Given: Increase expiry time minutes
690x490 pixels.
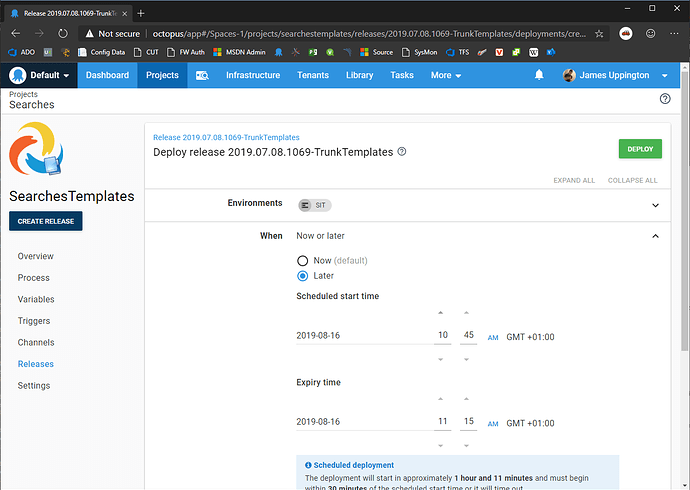Looking at the screenshot, I should click(x=466, y=399).
